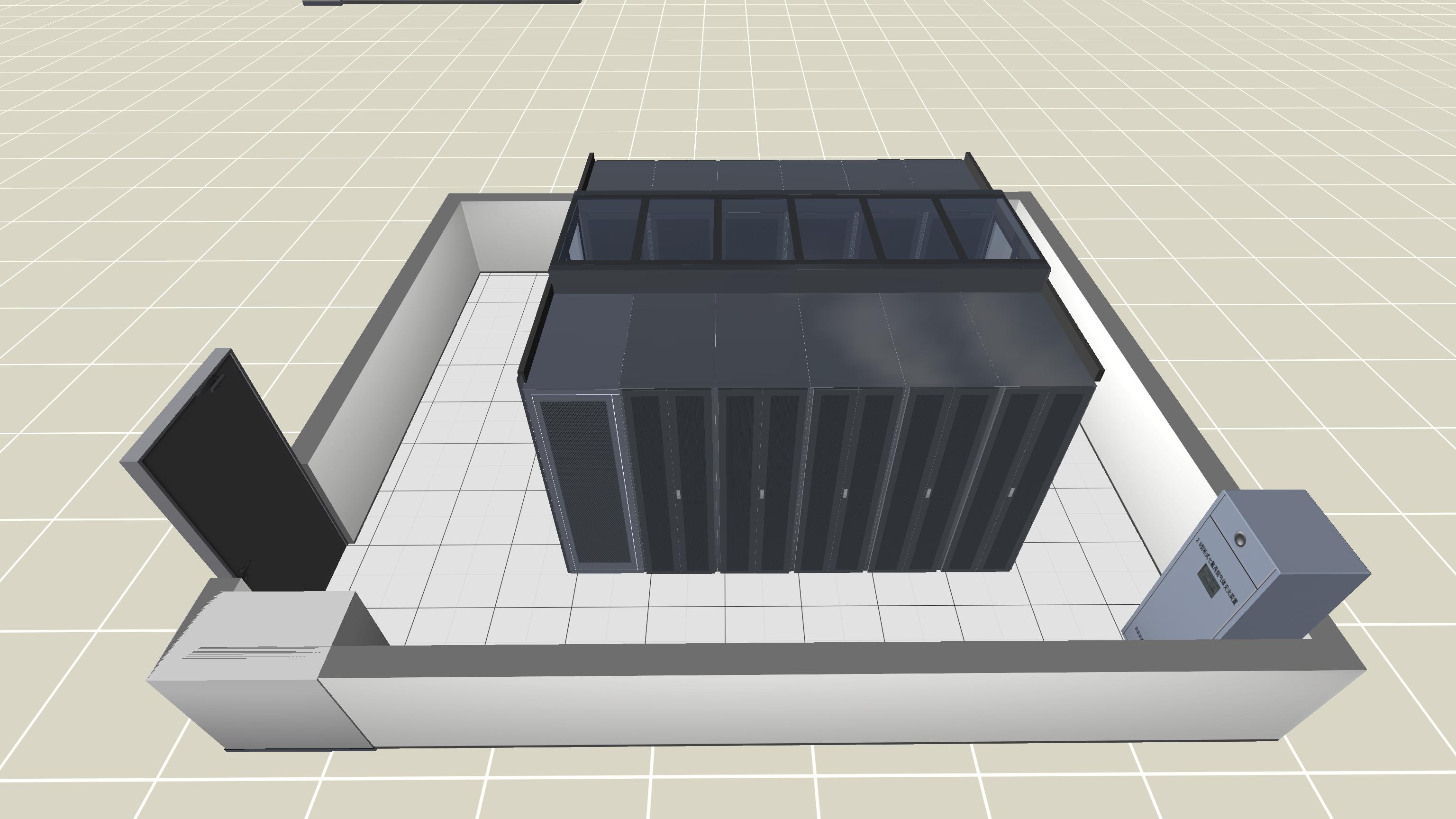Click door handle of fourth front cabinet
The image size is (1456, 819).
845,493
